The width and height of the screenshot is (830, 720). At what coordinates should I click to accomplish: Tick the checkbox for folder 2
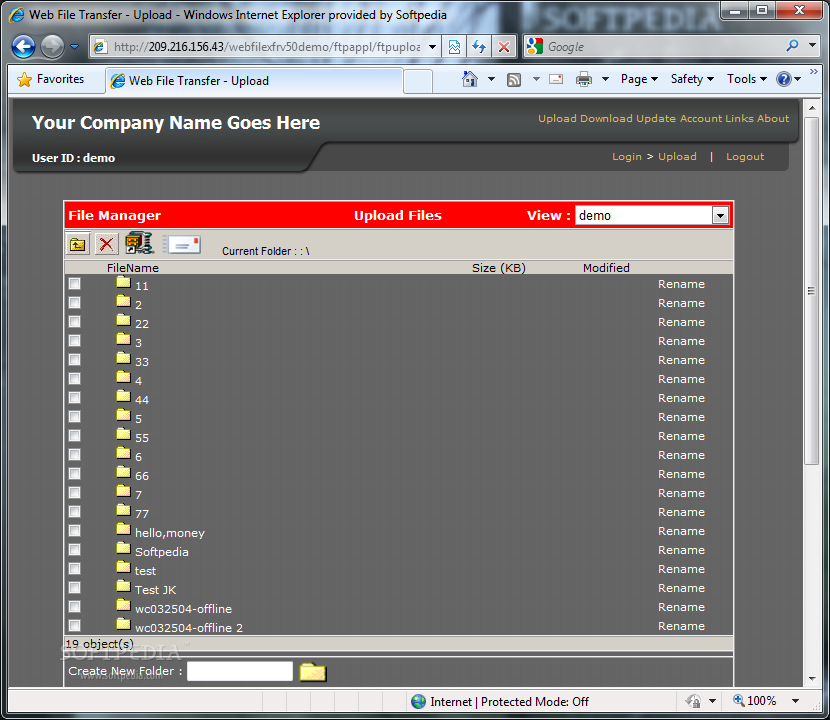pyautogui.click(x=75, y=303)
